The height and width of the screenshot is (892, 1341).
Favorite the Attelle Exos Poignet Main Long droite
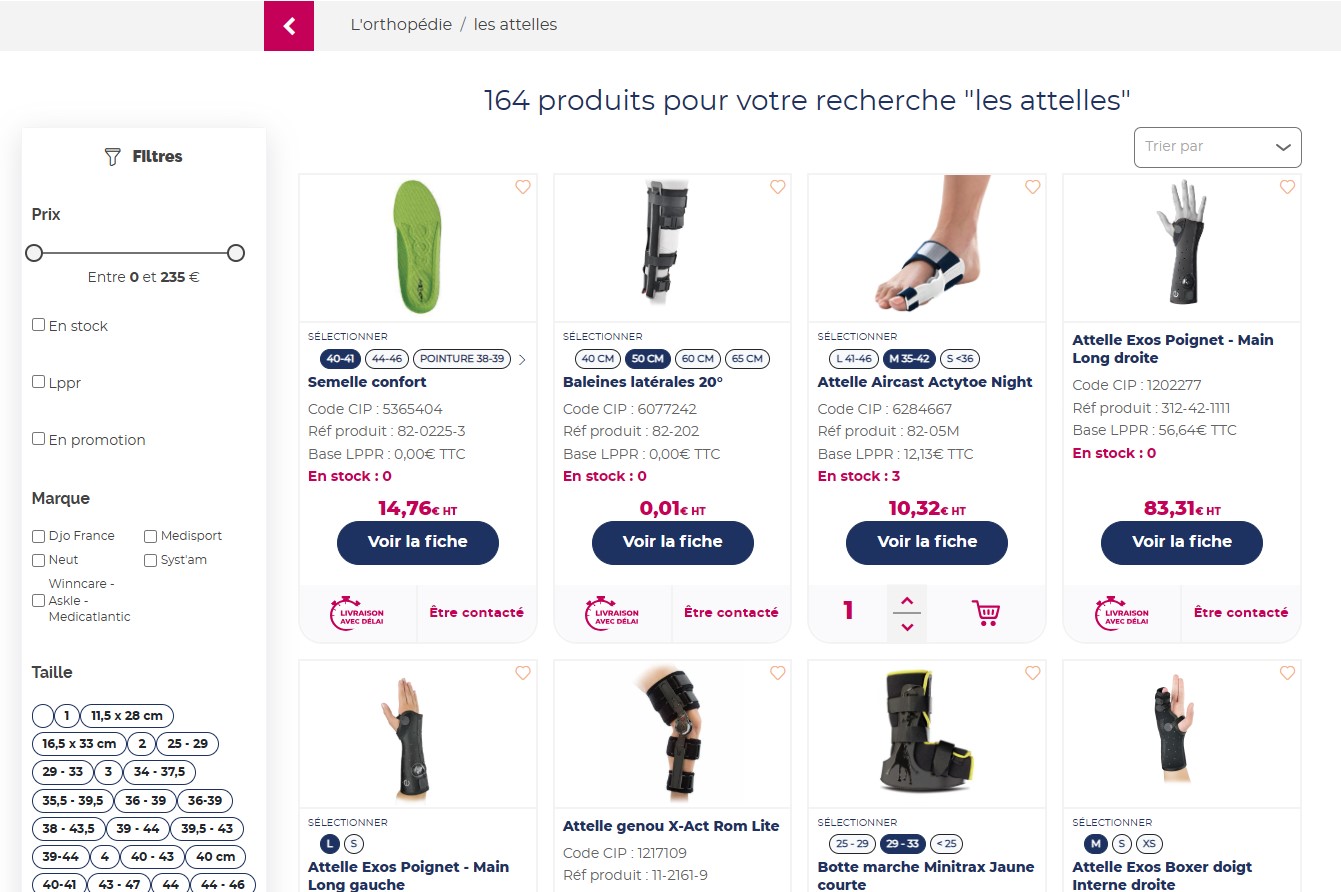(1287, 187)
